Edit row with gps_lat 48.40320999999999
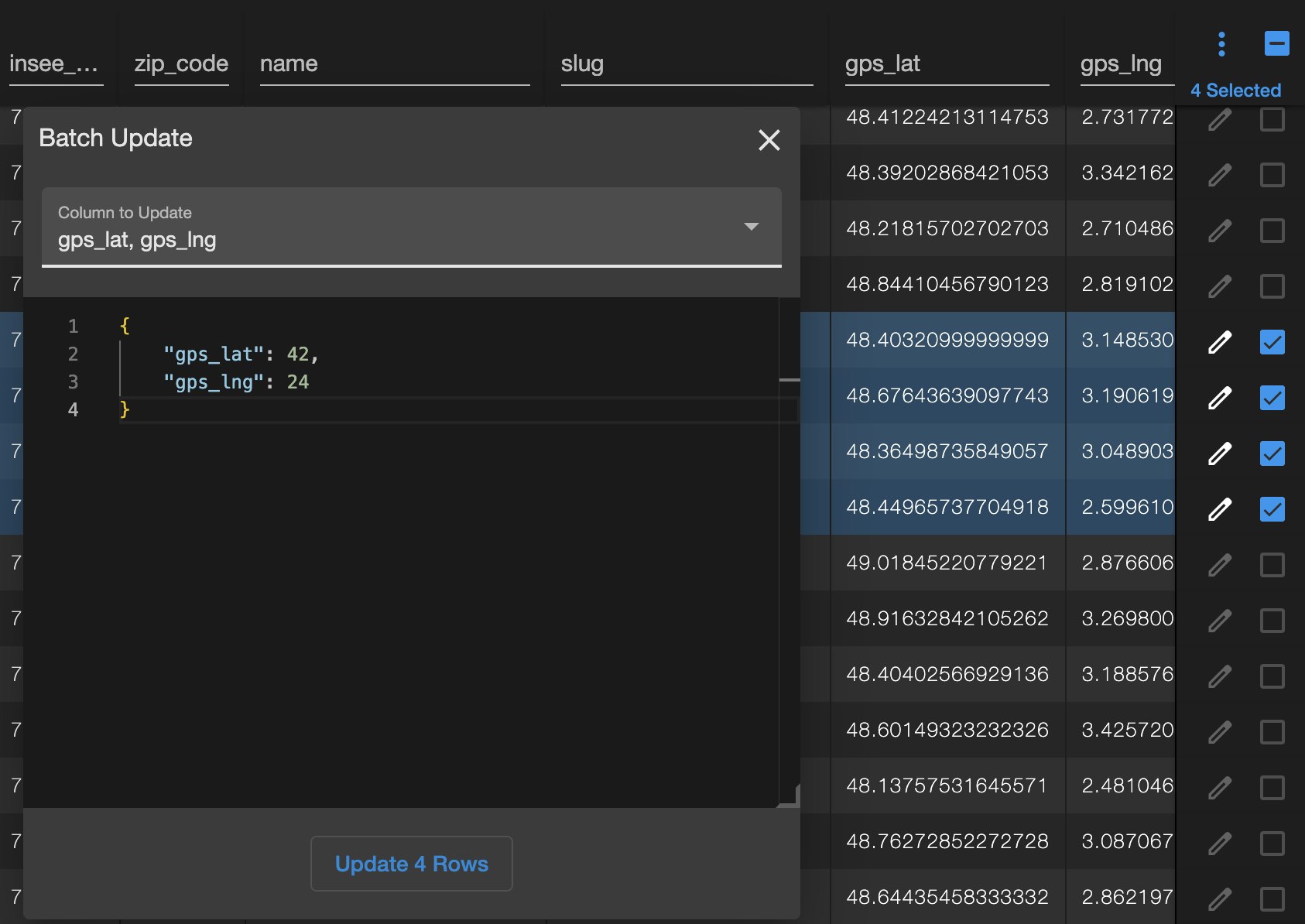Screen dimensions: 1305x924 1220,342
